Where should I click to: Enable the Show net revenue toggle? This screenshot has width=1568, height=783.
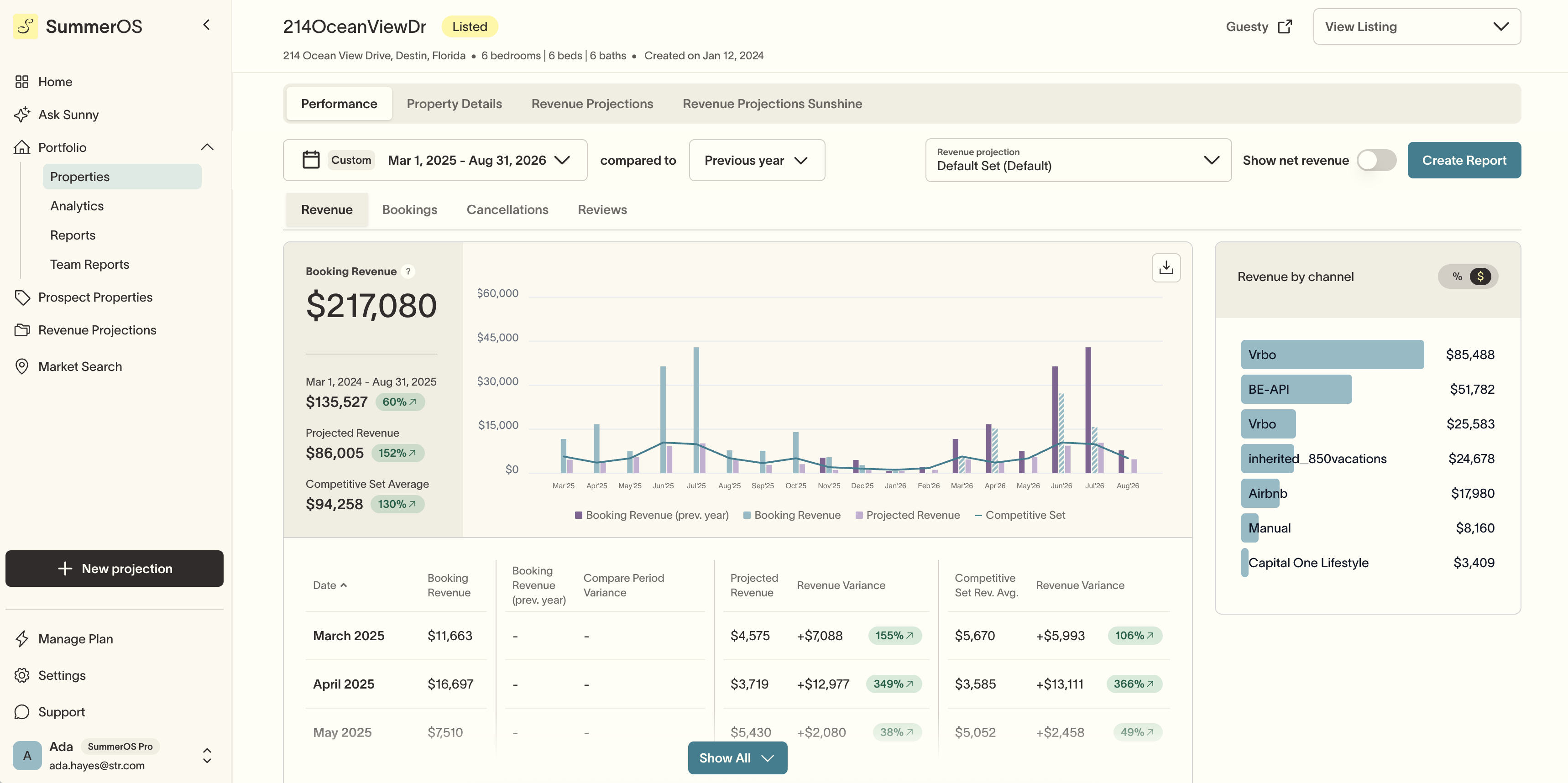1377,160
